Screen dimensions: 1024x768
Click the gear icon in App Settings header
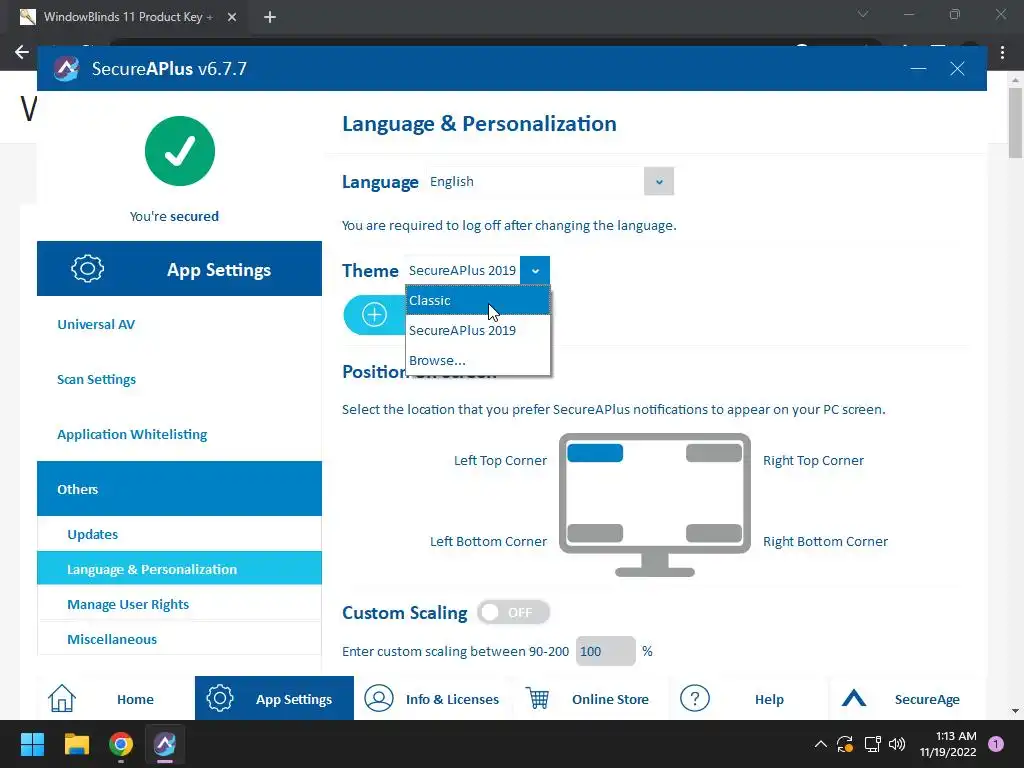(x=88, y=268)
